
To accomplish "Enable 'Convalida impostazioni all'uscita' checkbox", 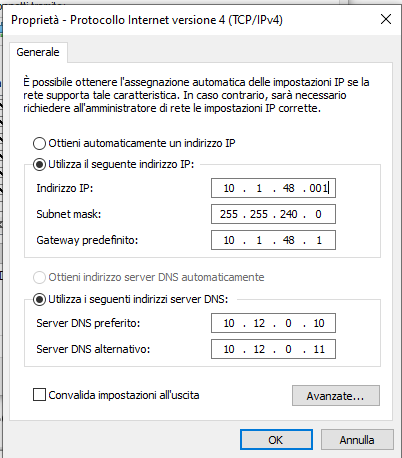I will 39,395.
